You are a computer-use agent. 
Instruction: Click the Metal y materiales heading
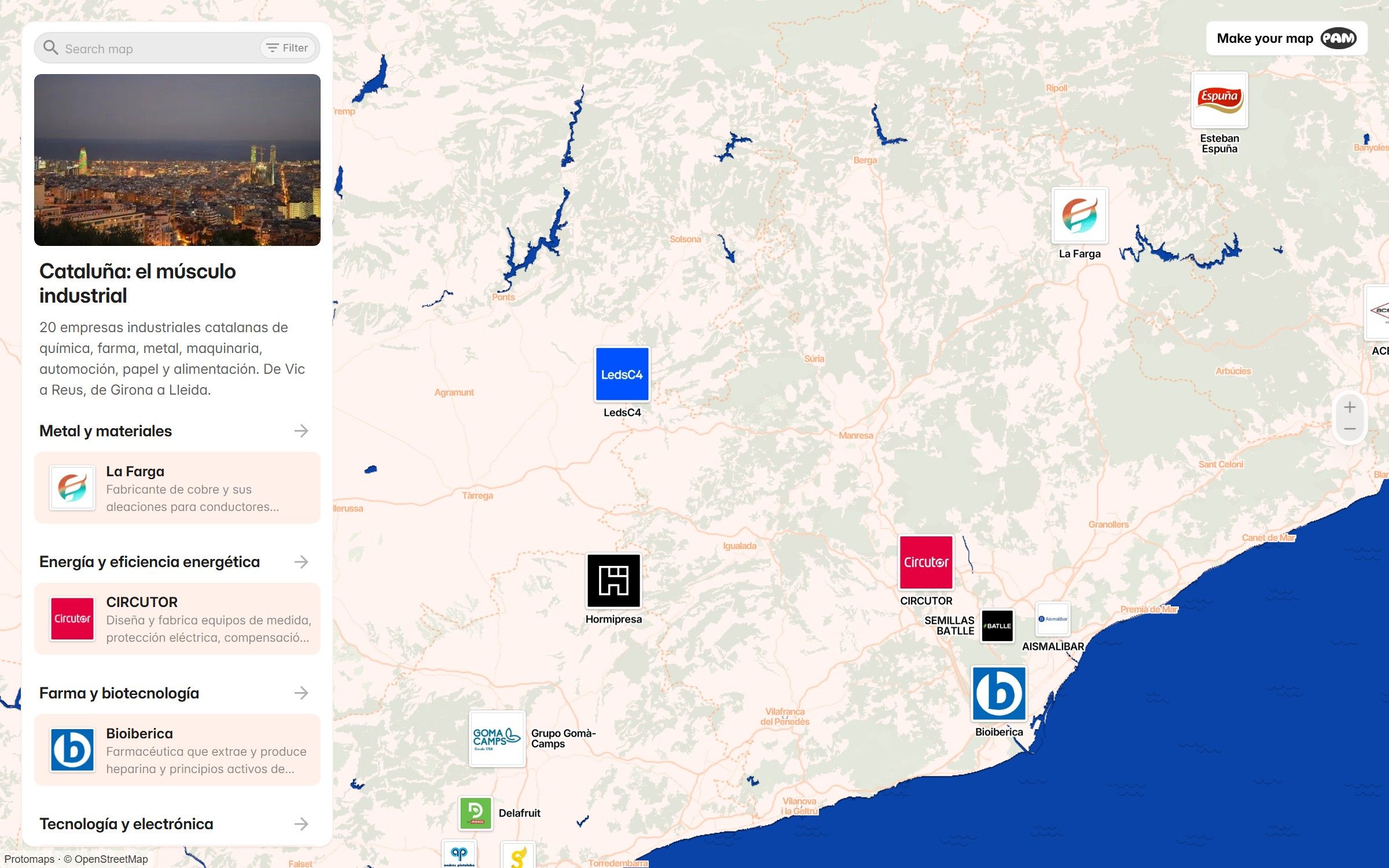tap(105, 431)
